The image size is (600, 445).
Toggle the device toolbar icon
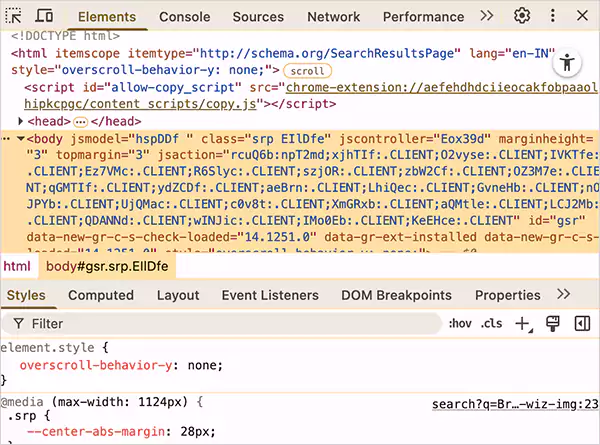coord(44,16)
